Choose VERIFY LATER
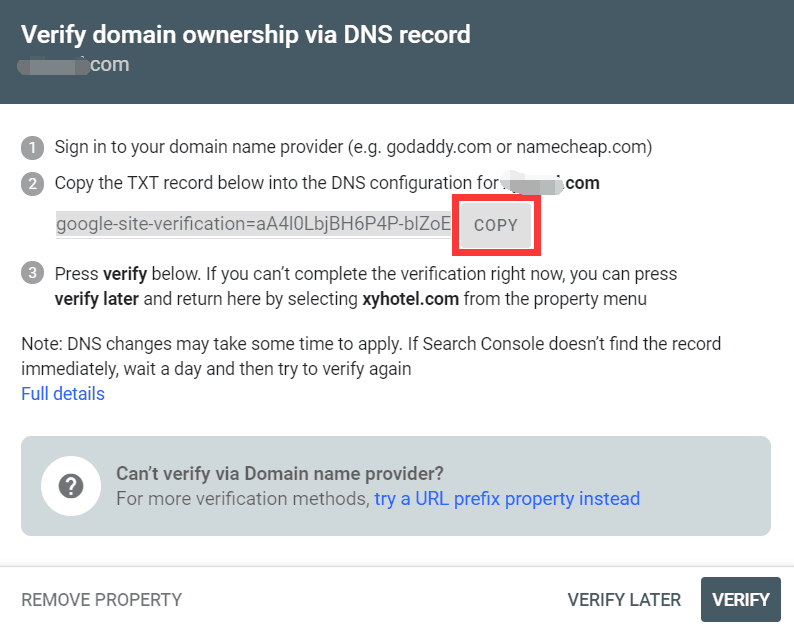The width and height of the screenshot is (794, 628). 624,600
